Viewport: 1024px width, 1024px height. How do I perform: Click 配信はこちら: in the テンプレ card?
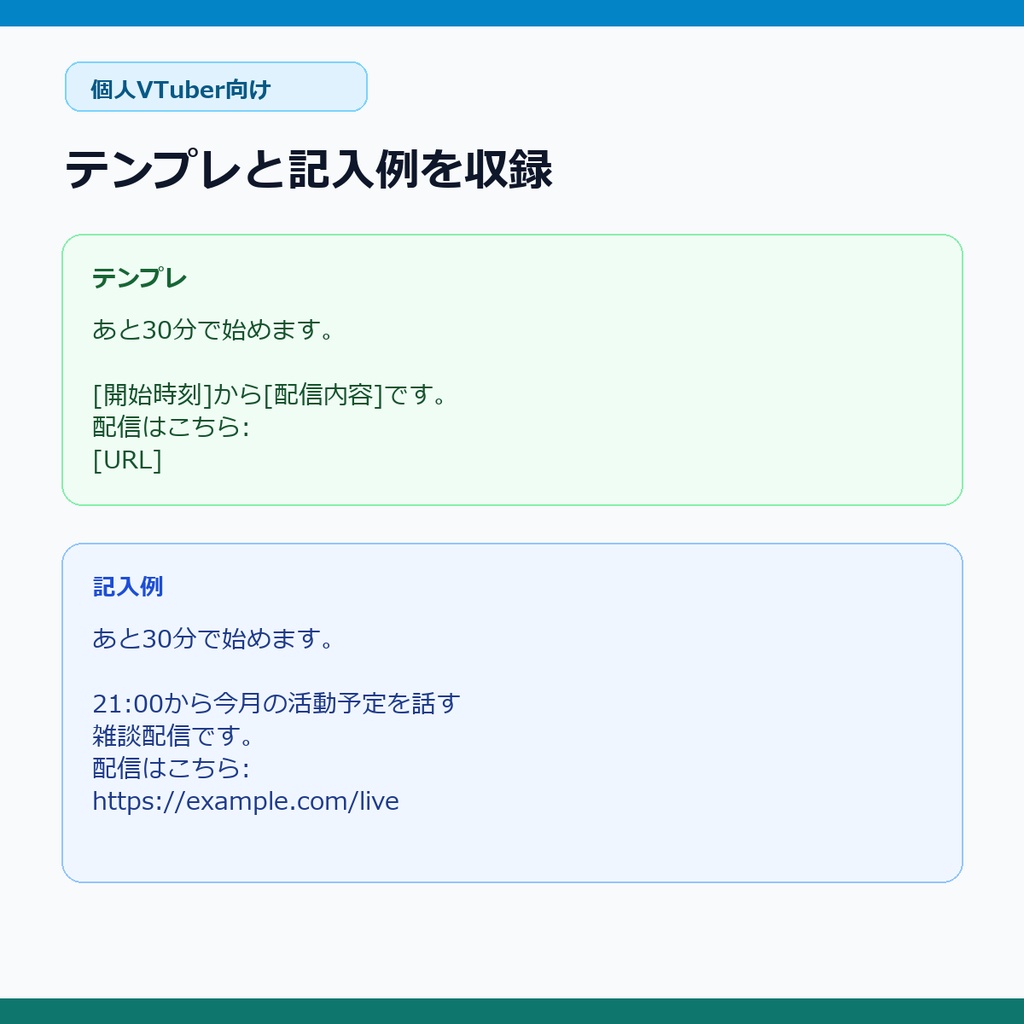(x=171, y=427)
